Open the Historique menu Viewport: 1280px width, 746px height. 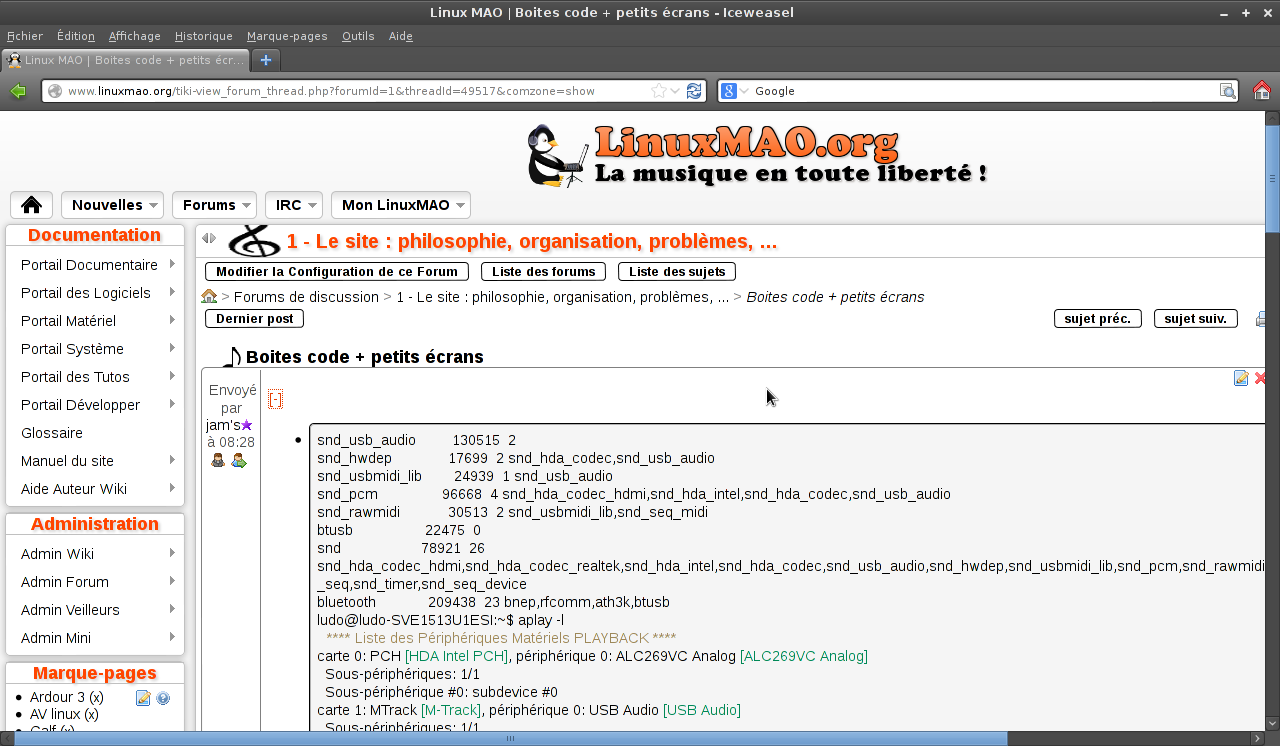coord(204,36)
